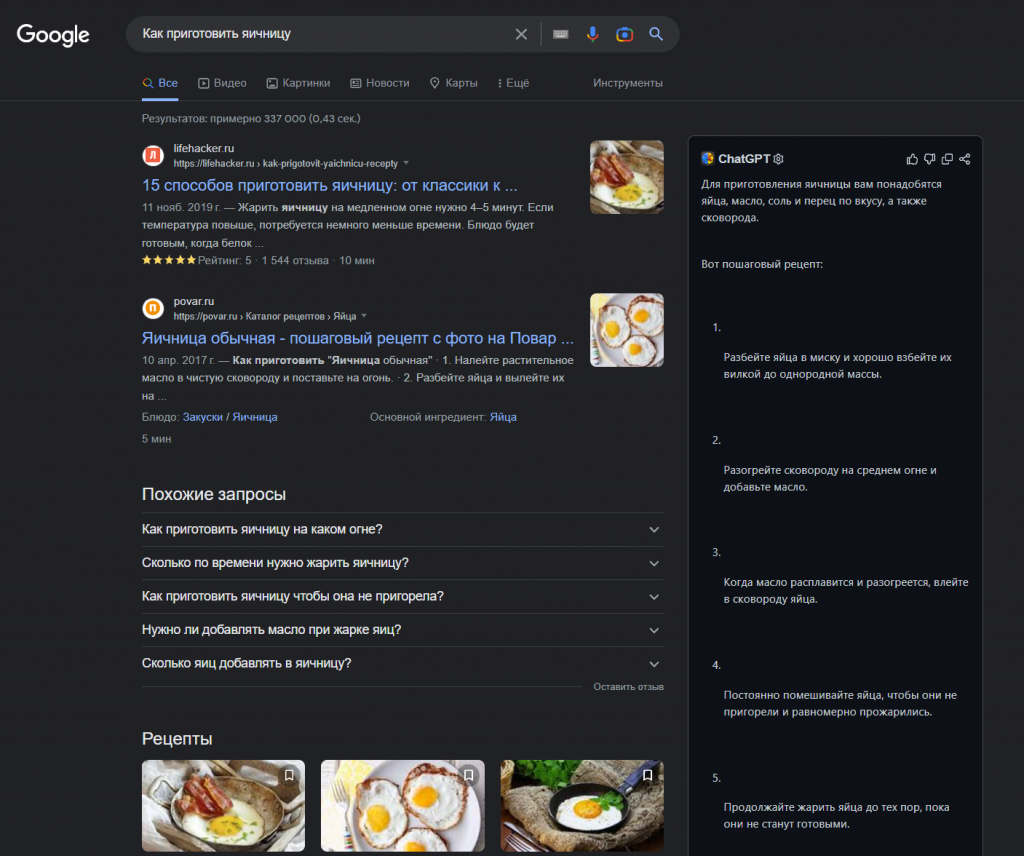
Task: Copy the ChatGPT answer
Action: click(x=947, y=159)
